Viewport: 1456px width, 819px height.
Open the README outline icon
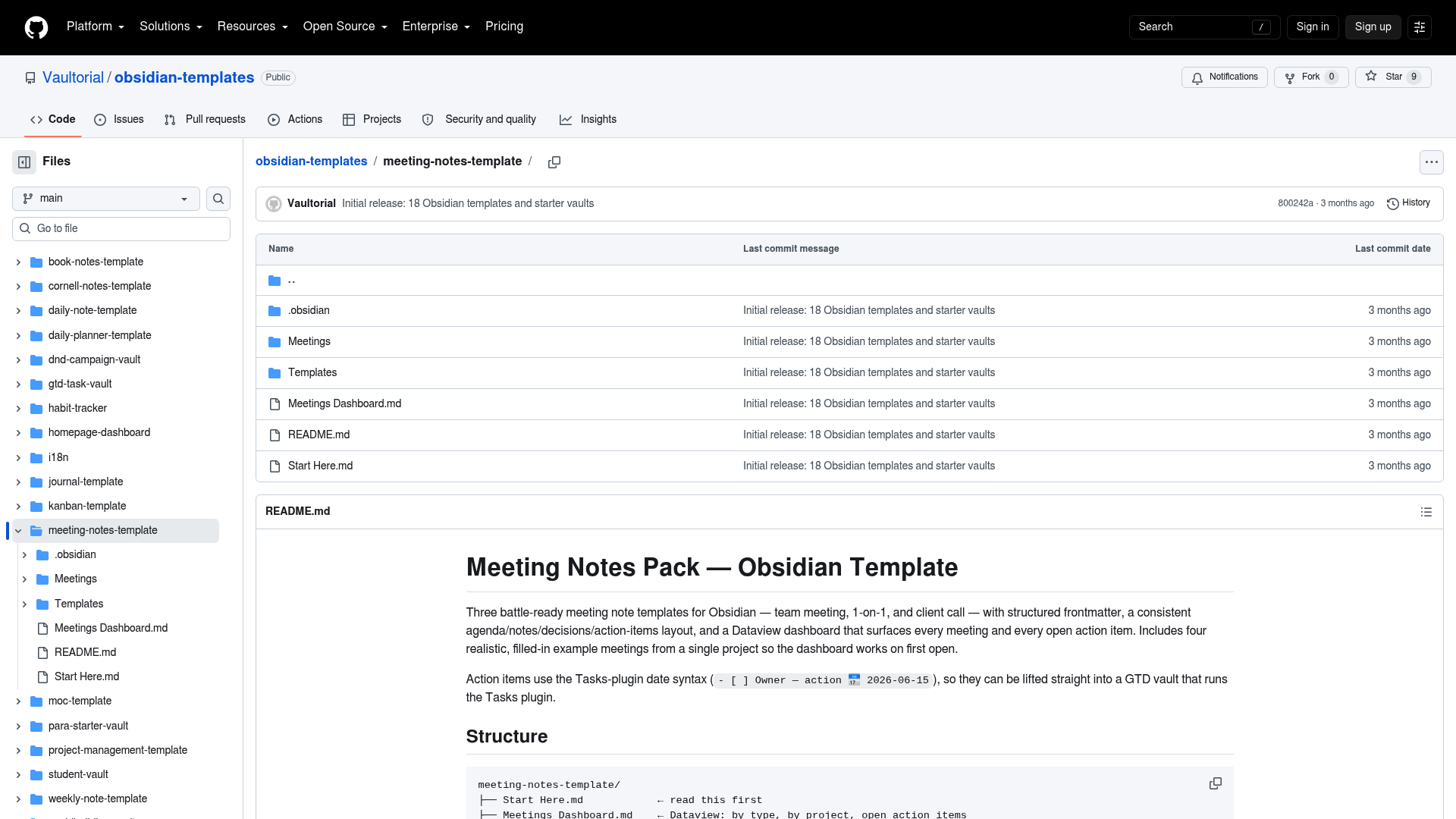pos(1426,512)
